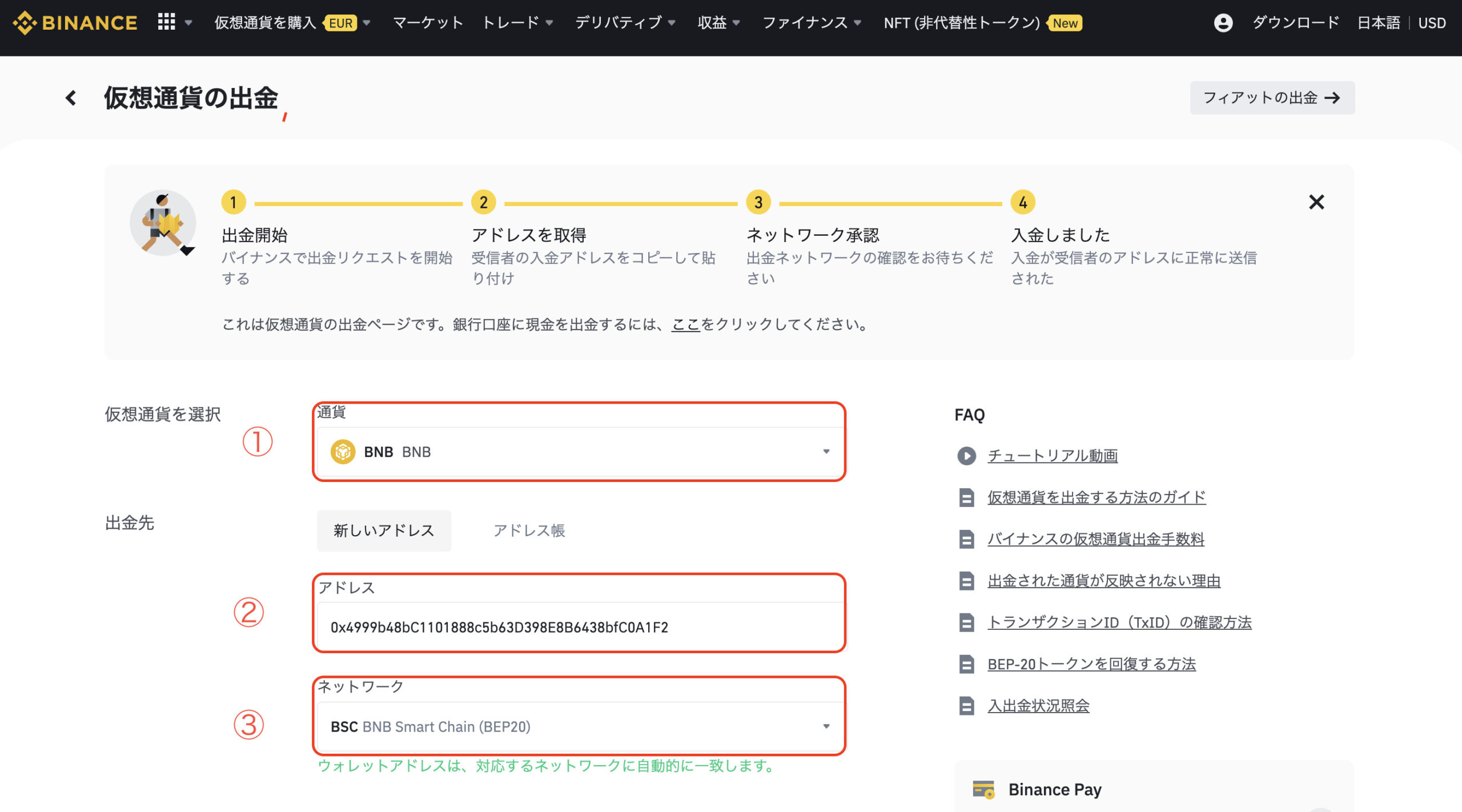Select the 新しいアドレス tab

384,530
